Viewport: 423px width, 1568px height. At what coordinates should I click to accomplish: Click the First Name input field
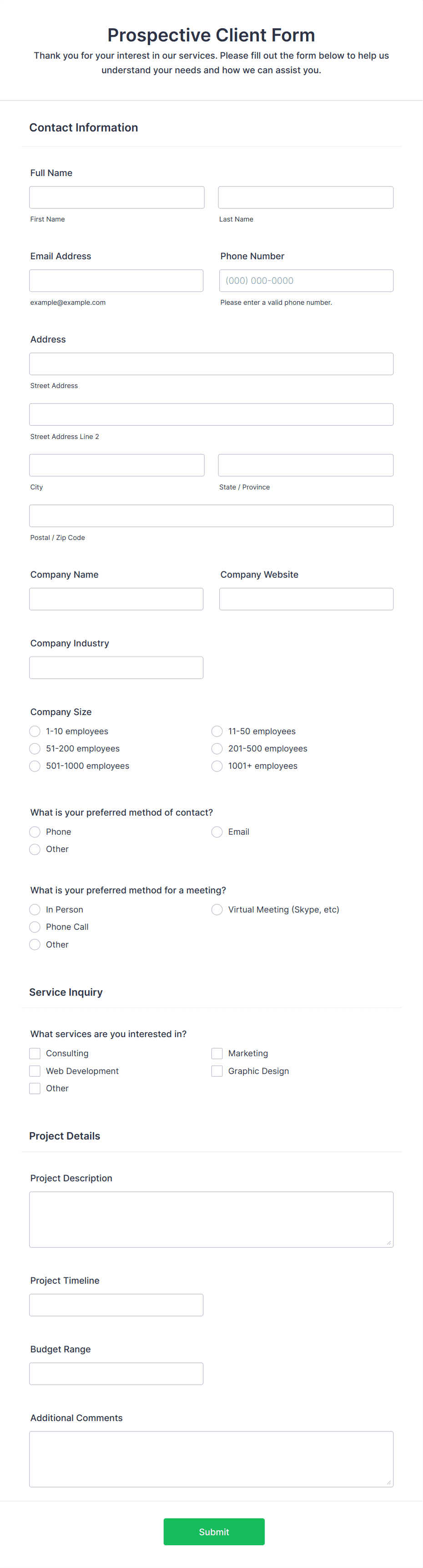pos(116,197)
